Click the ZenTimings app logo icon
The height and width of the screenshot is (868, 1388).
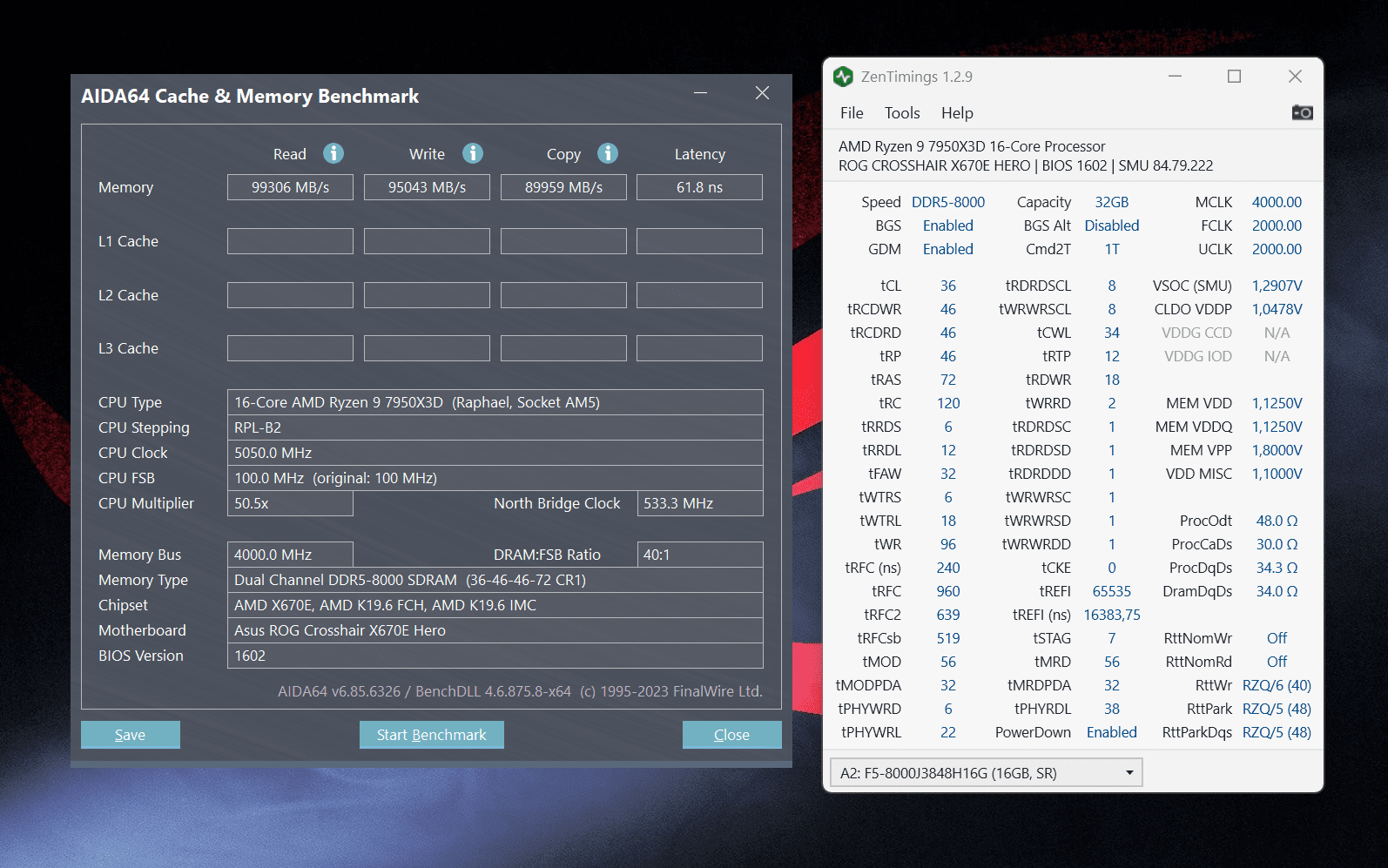pyautogui.click(x=843, y=77)
